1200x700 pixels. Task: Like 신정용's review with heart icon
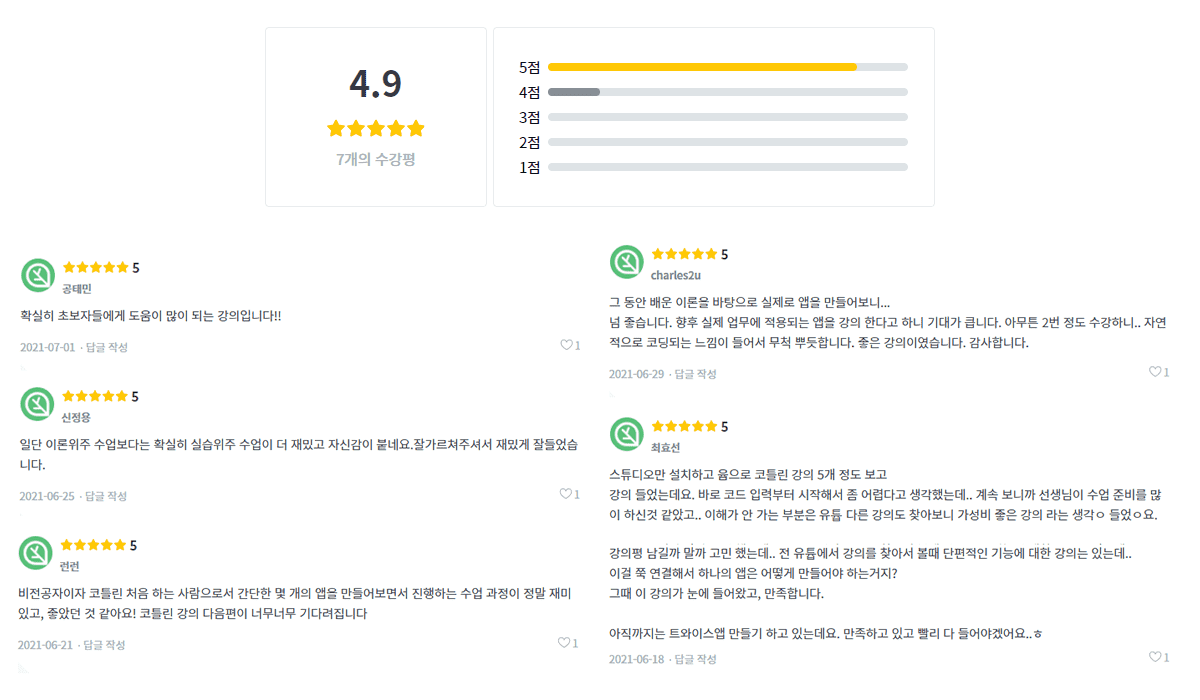coord(570,494)
